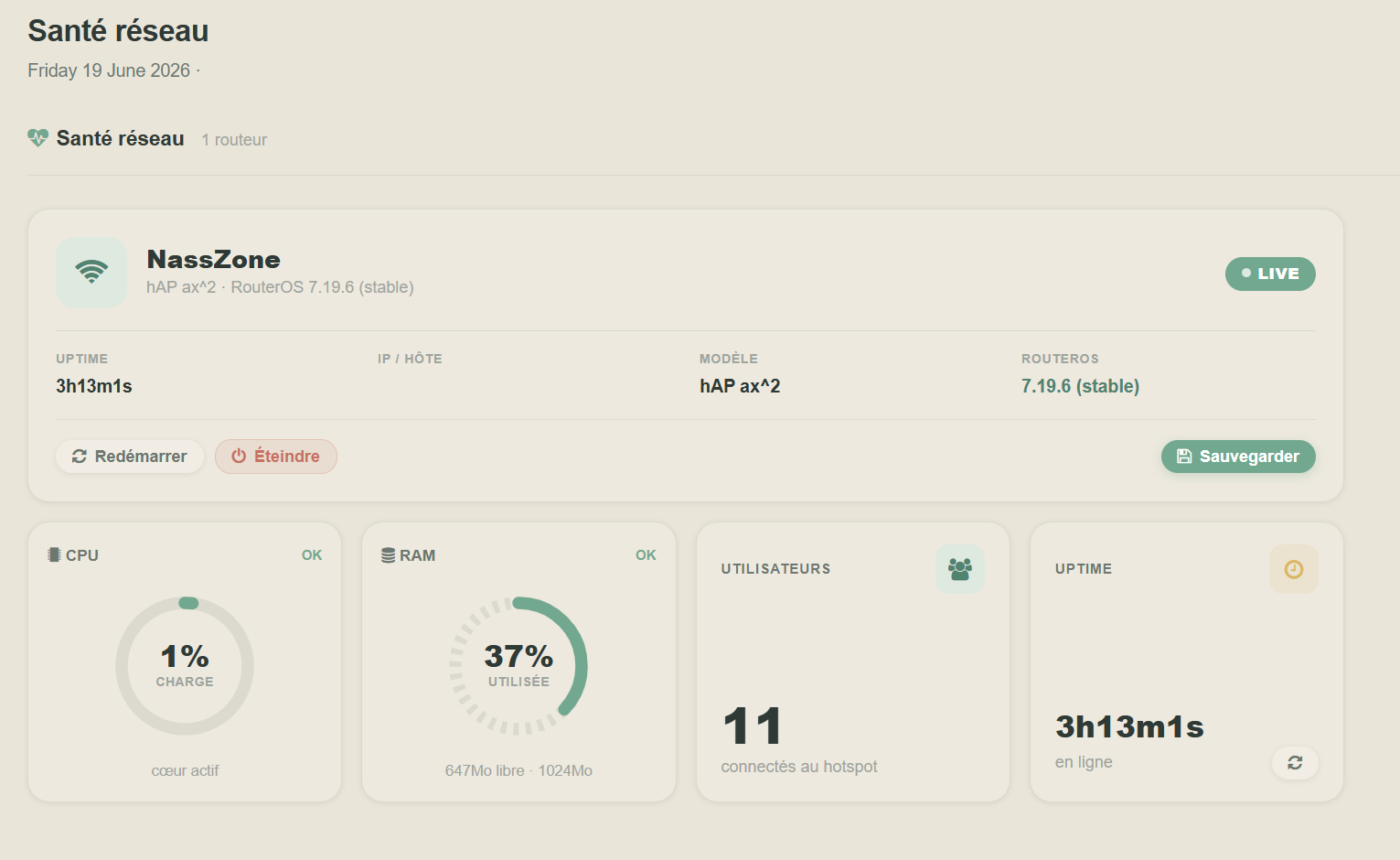The image size is (1400, 860).
Task: Click the Sauvegarder save button
Action: click(x=1238, y=457)
